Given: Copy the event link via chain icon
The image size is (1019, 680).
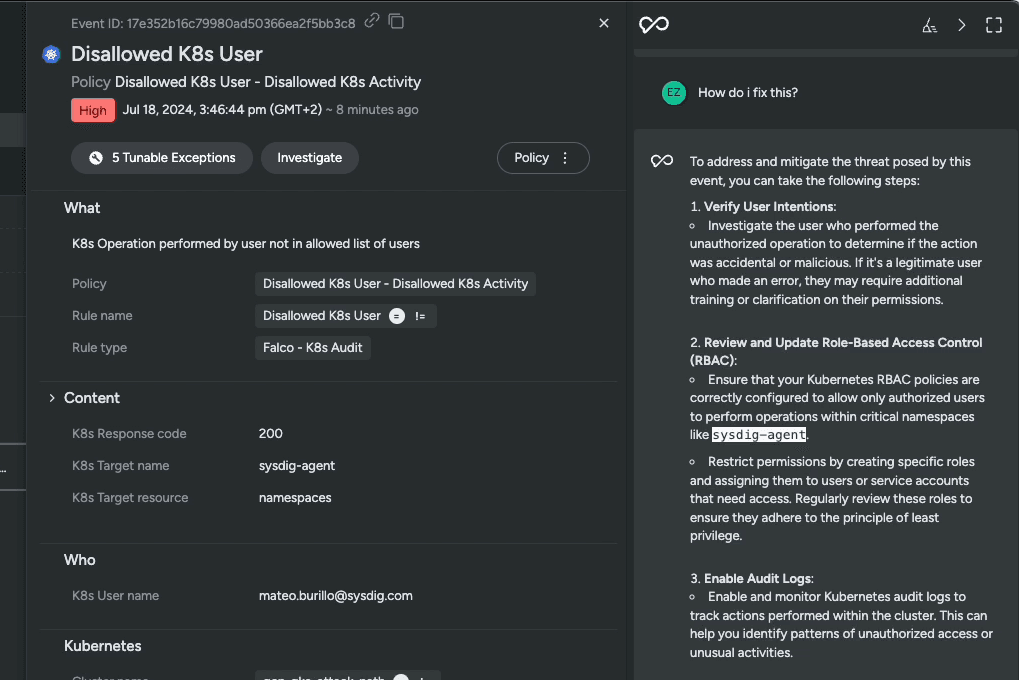Looking at the screenshot, I should (x=372, y=21).
